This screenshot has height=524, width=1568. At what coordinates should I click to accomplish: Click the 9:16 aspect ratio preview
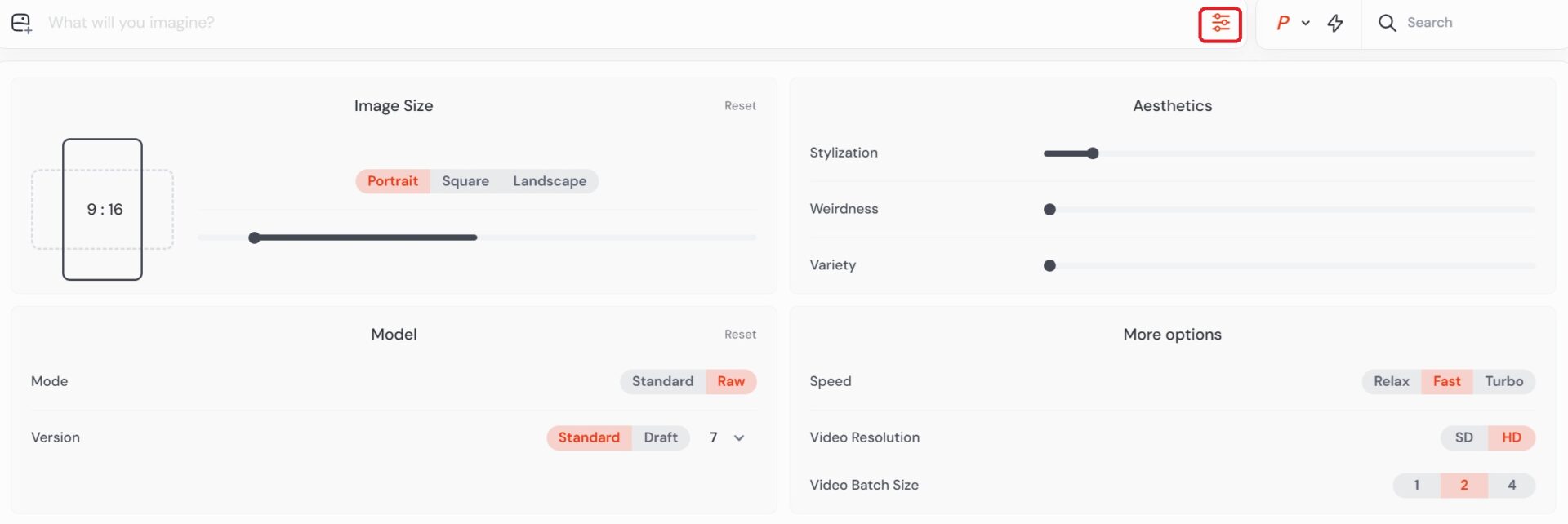(103, 210)
